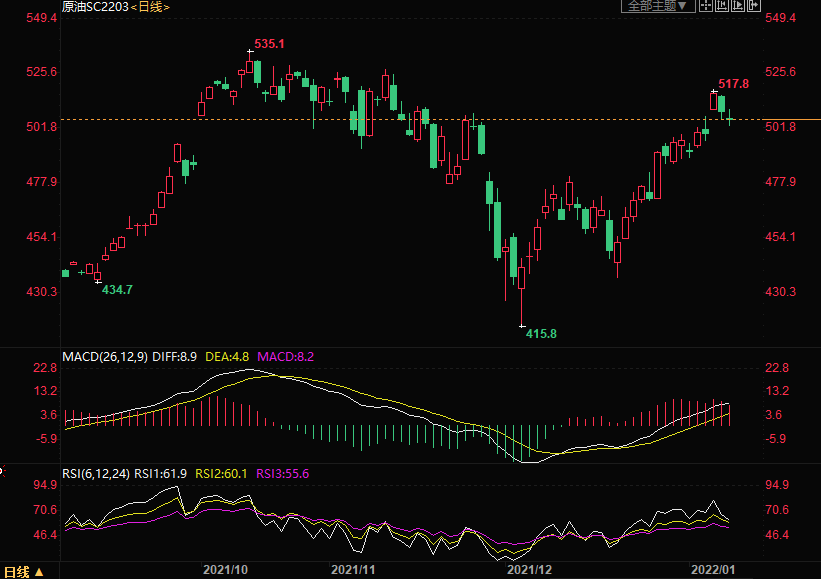Click the export icon at top right
This screenshot has height=579, width=821.
pyautogui.click(x=753, y=6)
